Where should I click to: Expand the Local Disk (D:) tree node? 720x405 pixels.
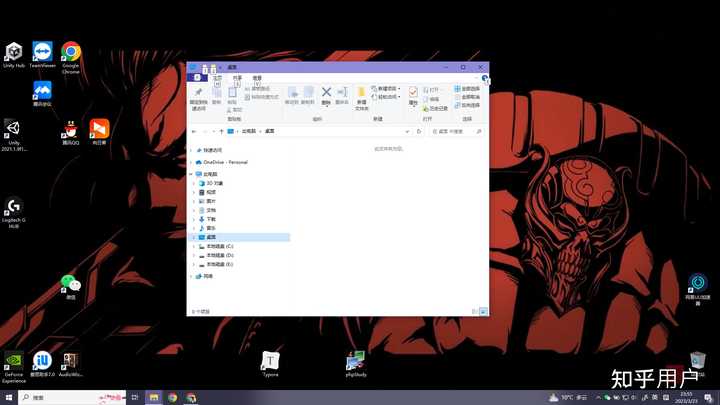[x=194, y=255]
